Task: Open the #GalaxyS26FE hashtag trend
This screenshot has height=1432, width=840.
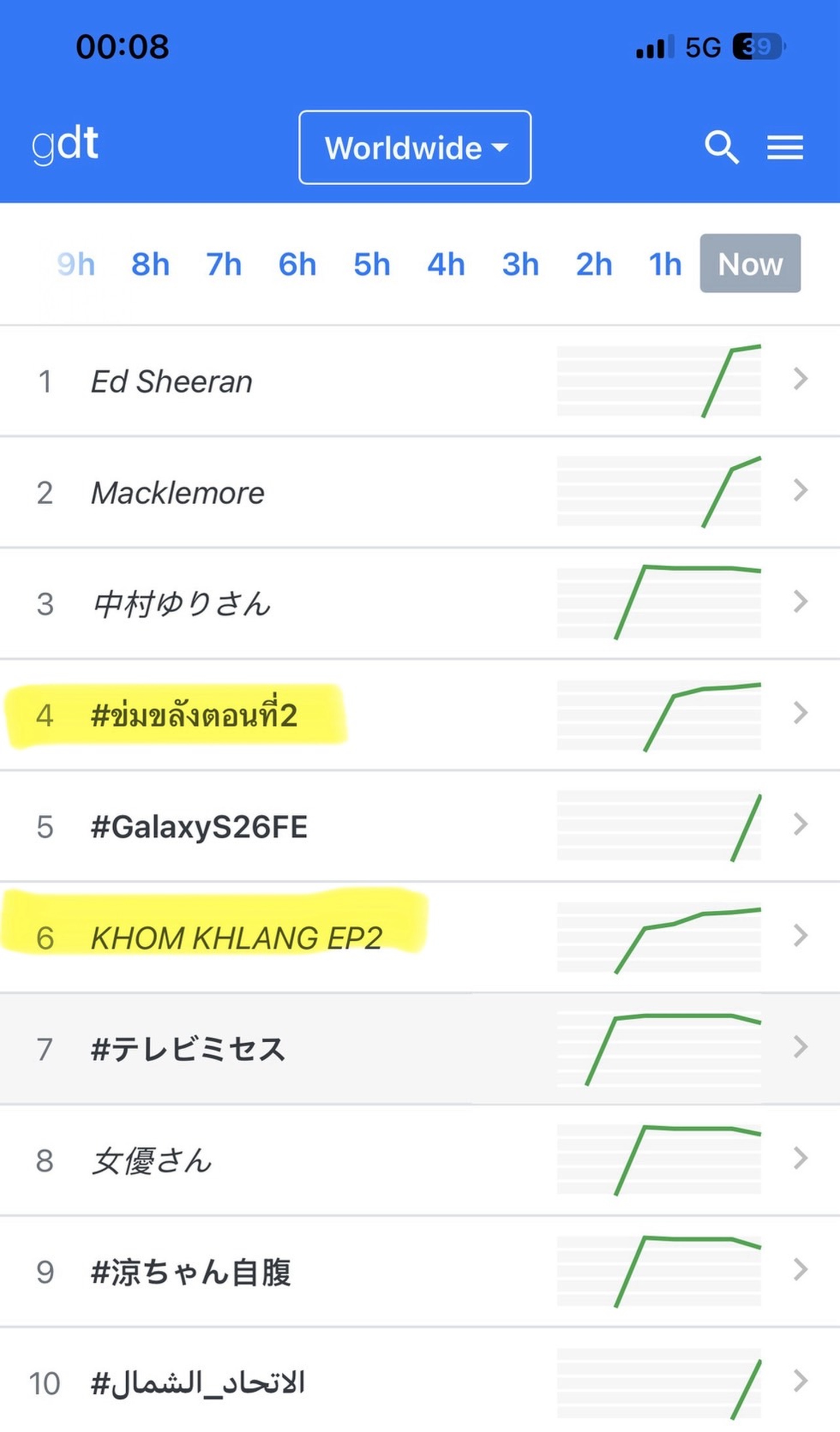Action: point(199,827)
